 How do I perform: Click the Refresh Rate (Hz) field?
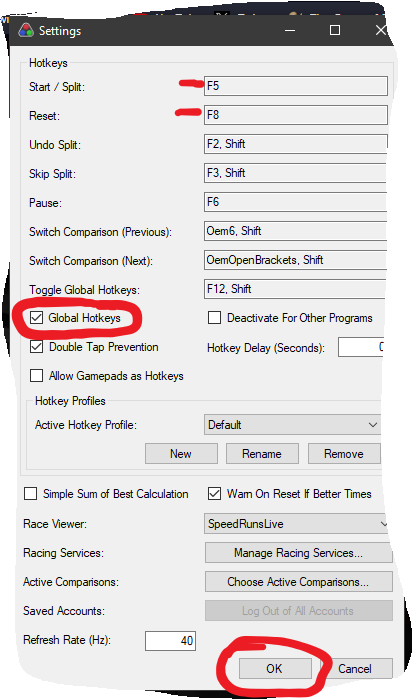171,641
